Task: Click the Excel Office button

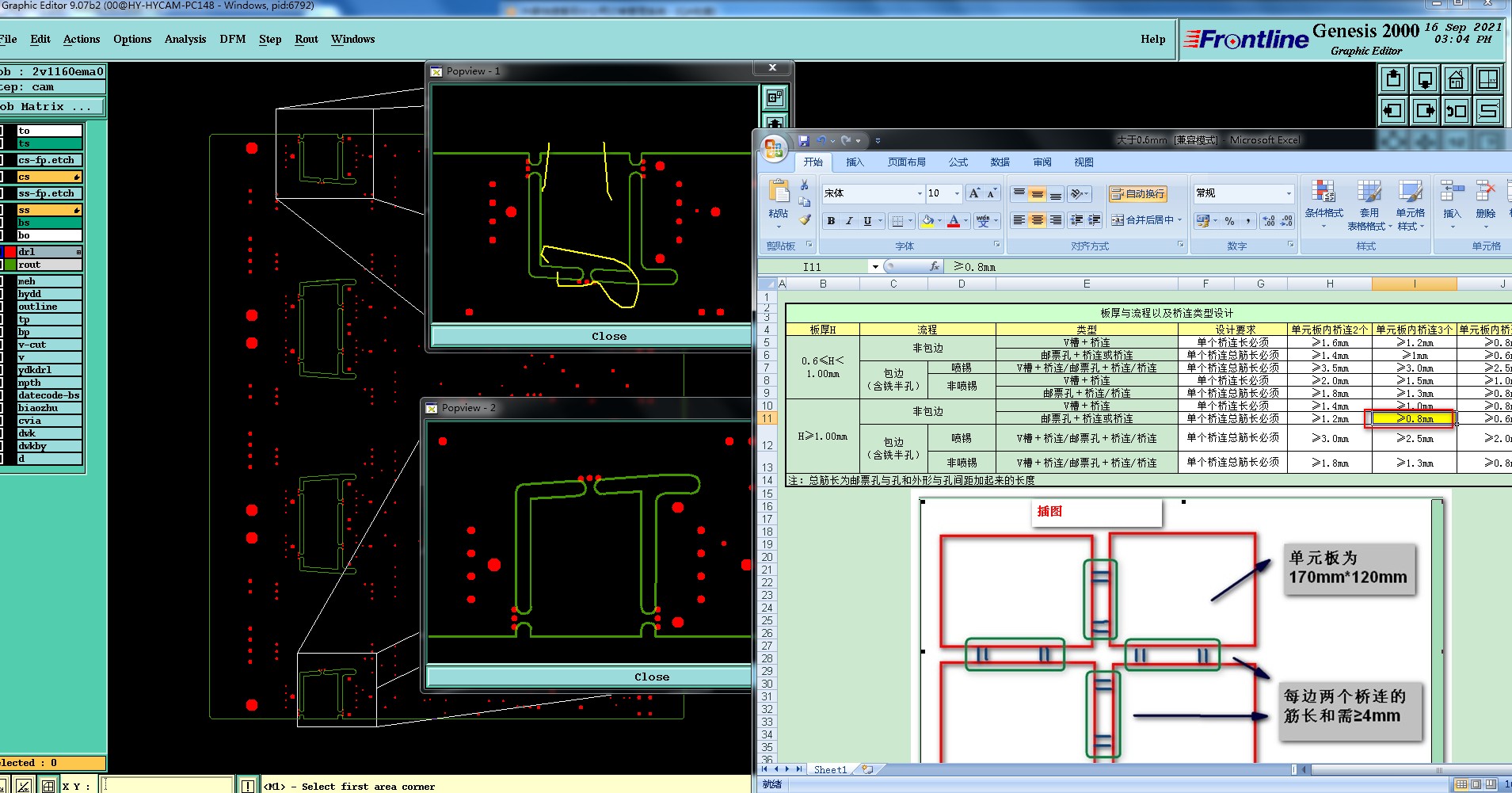Action: click(774, 148)
